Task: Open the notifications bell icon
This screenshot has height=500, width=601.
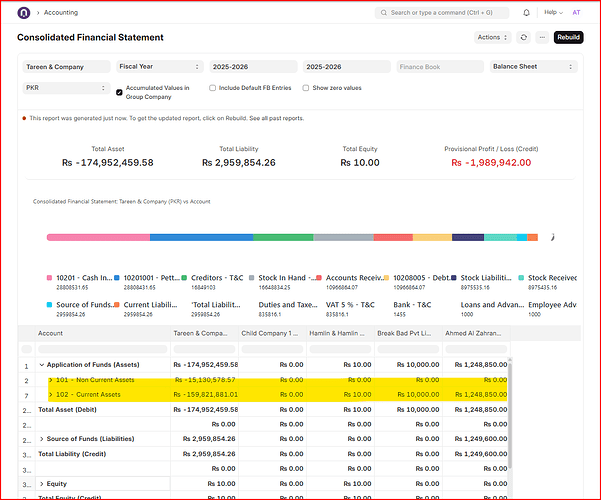Action: [526, 13]
